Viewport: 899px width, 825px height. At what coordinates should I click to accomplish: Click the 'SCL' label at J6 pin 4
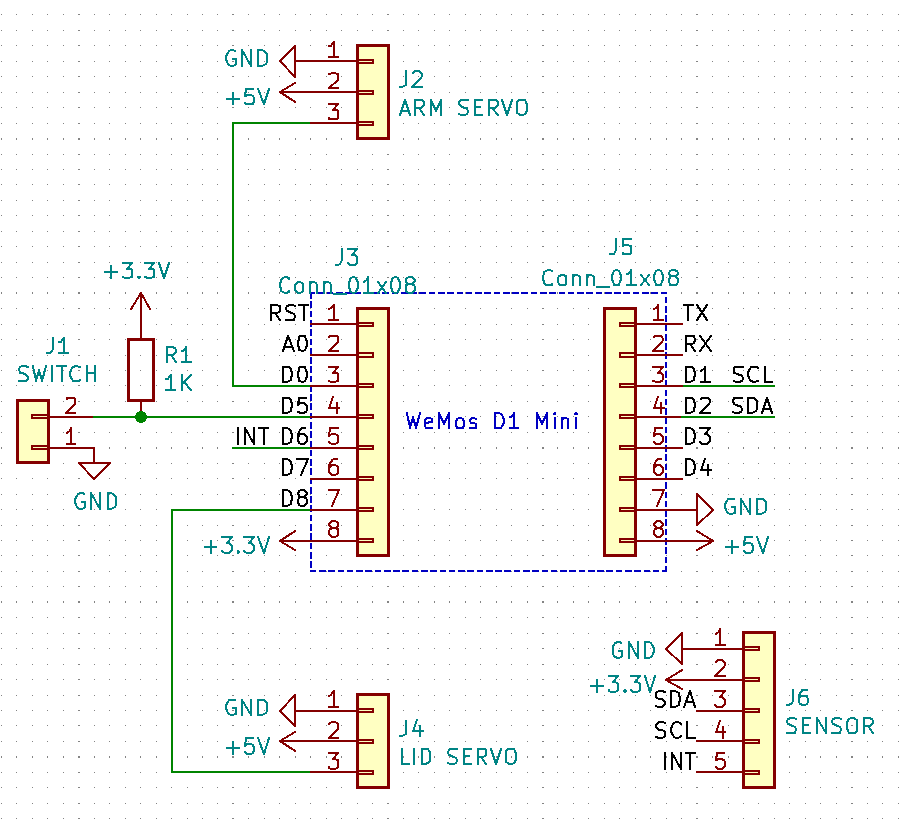pos(675,730)
